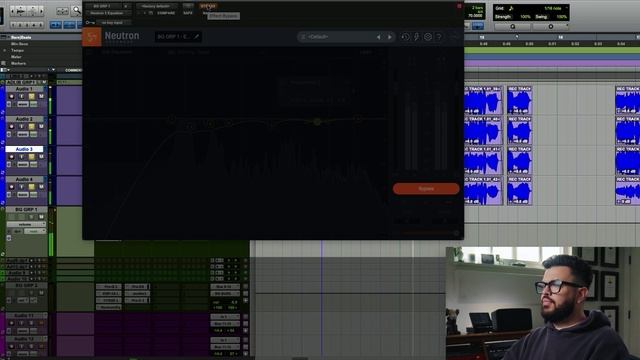Toggle SAFE automation in plugin header
Viewport: 640px width, 360px height.
[x=188, y=13]
